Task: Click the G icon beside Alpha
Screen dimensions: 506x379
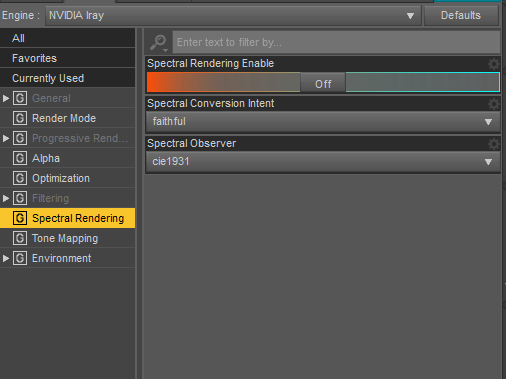Action: click(x=20, y=158)
